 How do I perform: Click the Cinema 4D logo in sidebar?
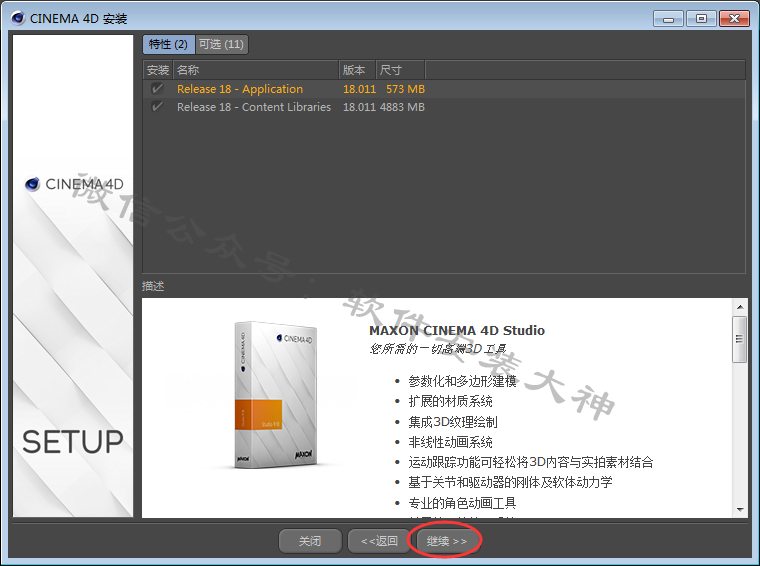[74, 184]
